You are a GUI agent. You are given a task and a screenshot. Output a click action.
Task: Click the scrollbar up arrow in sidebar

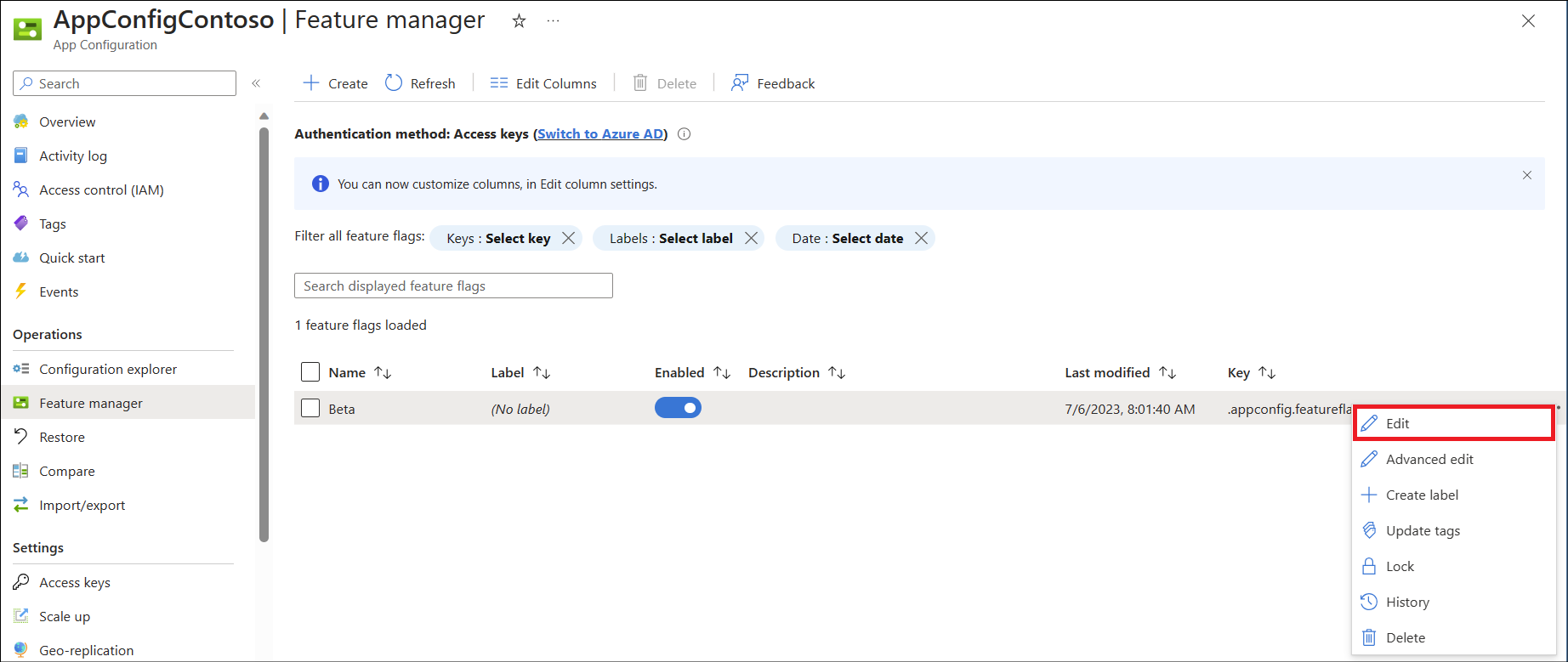point(264,116)
